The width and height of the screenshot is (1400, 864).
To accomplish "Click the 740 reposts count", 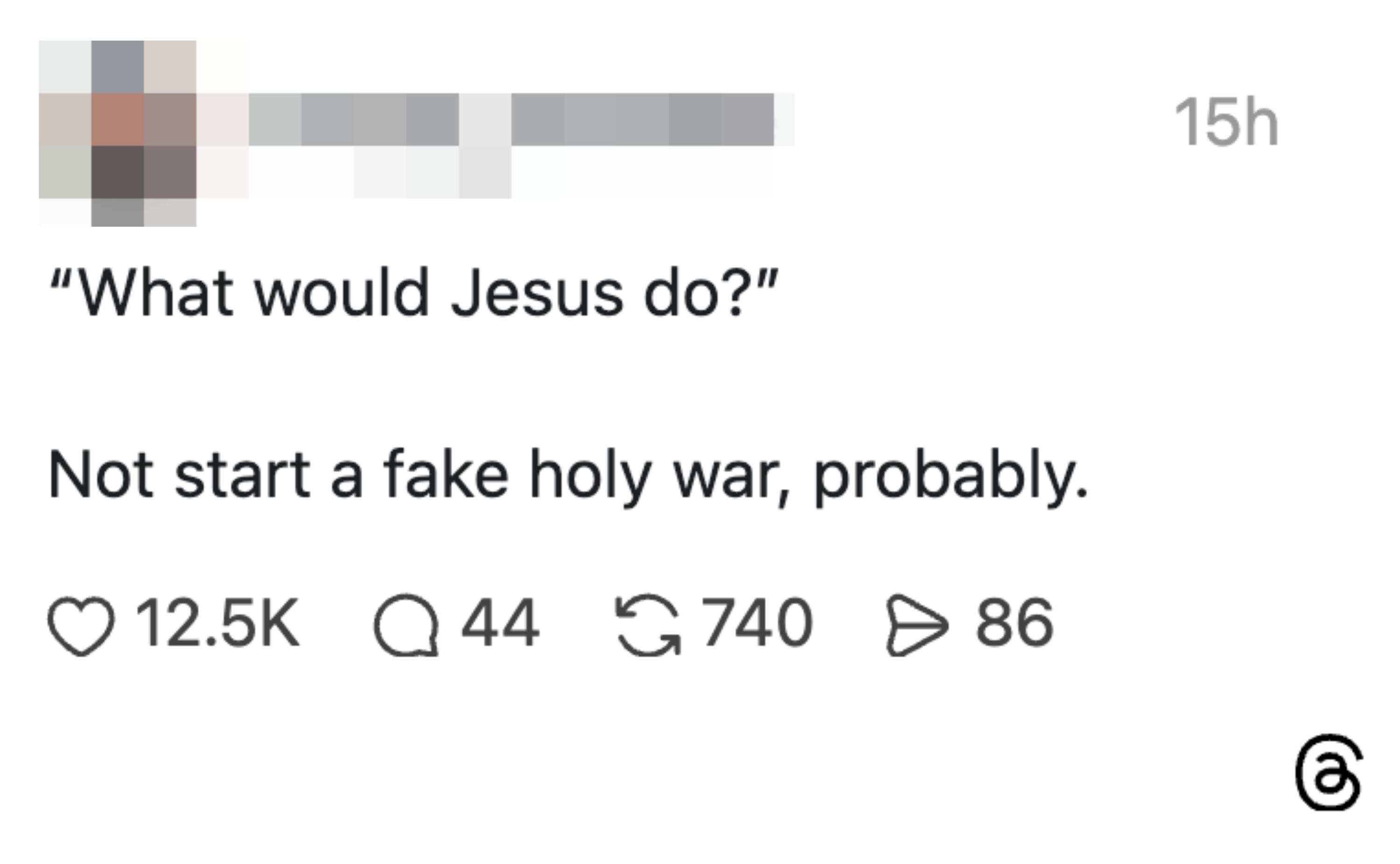I will (757, 623).
